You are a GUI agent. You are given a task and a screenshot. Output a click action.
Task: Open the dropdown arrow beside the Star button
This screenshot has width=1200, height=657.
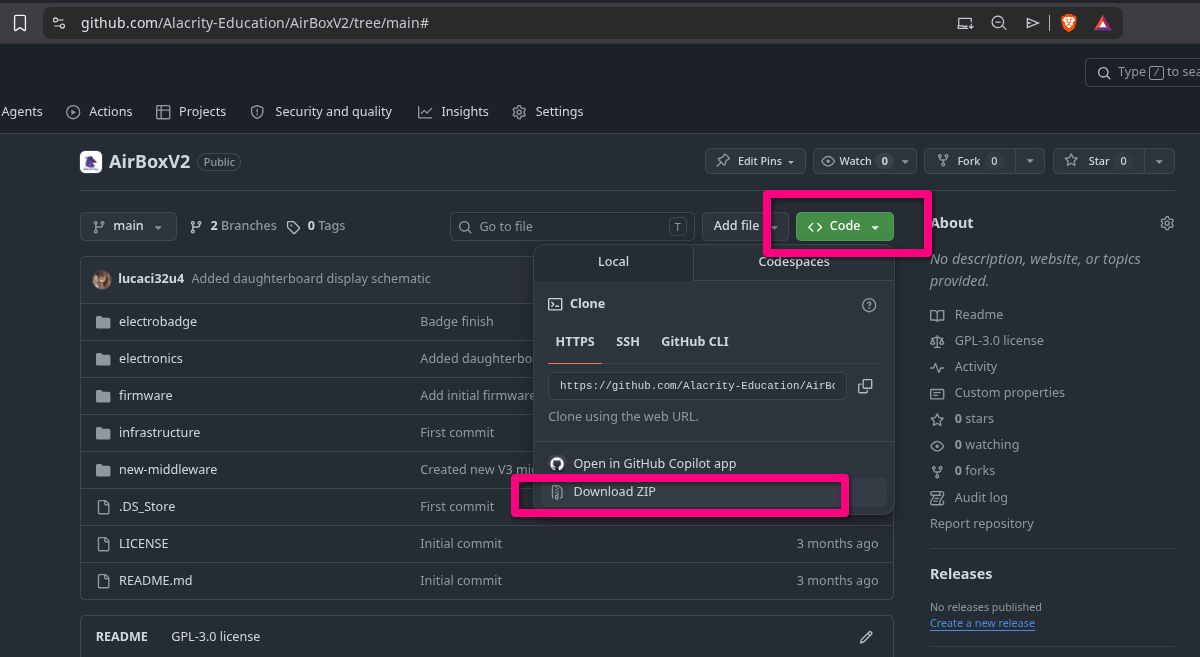[1159, 161]
